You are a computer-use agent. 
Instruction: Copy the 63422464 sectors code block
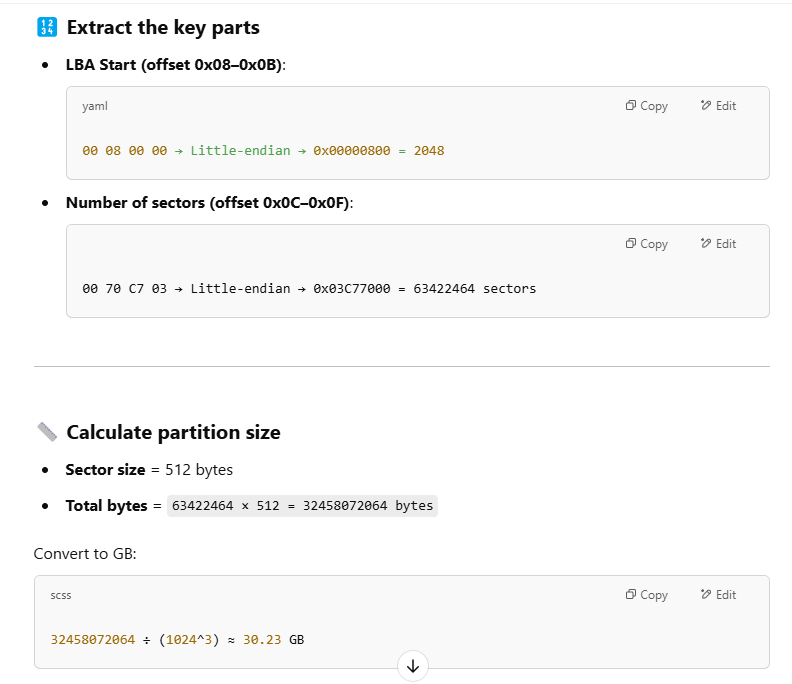(x=646, y=244)
